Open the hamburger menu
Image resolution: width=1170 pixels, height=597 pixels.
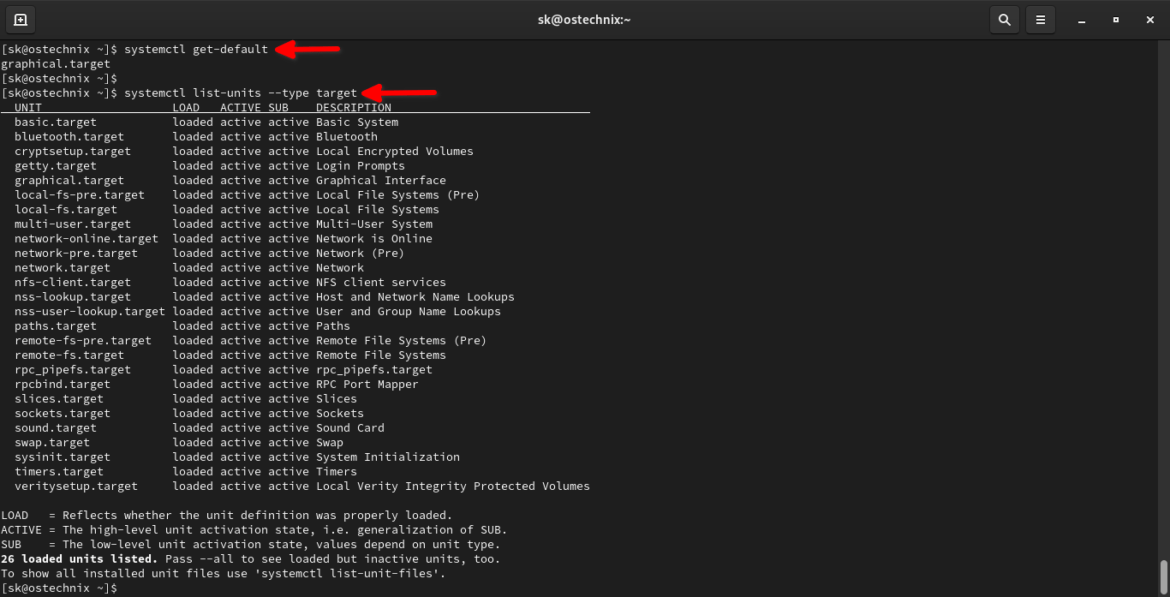coord(1040,19)
